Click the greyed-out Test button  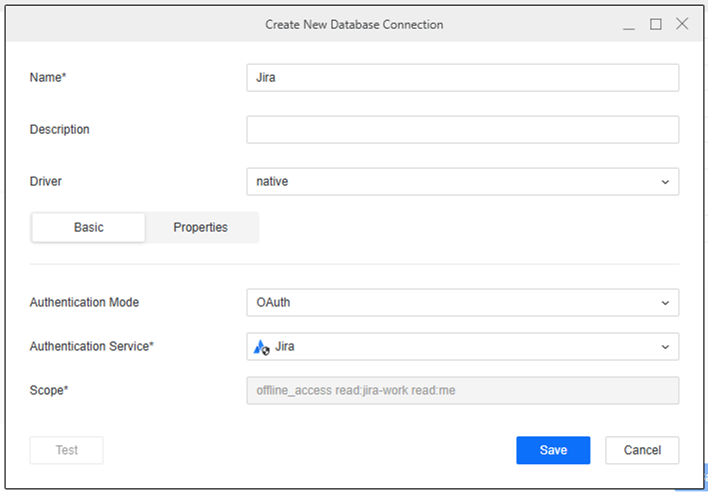67,451
